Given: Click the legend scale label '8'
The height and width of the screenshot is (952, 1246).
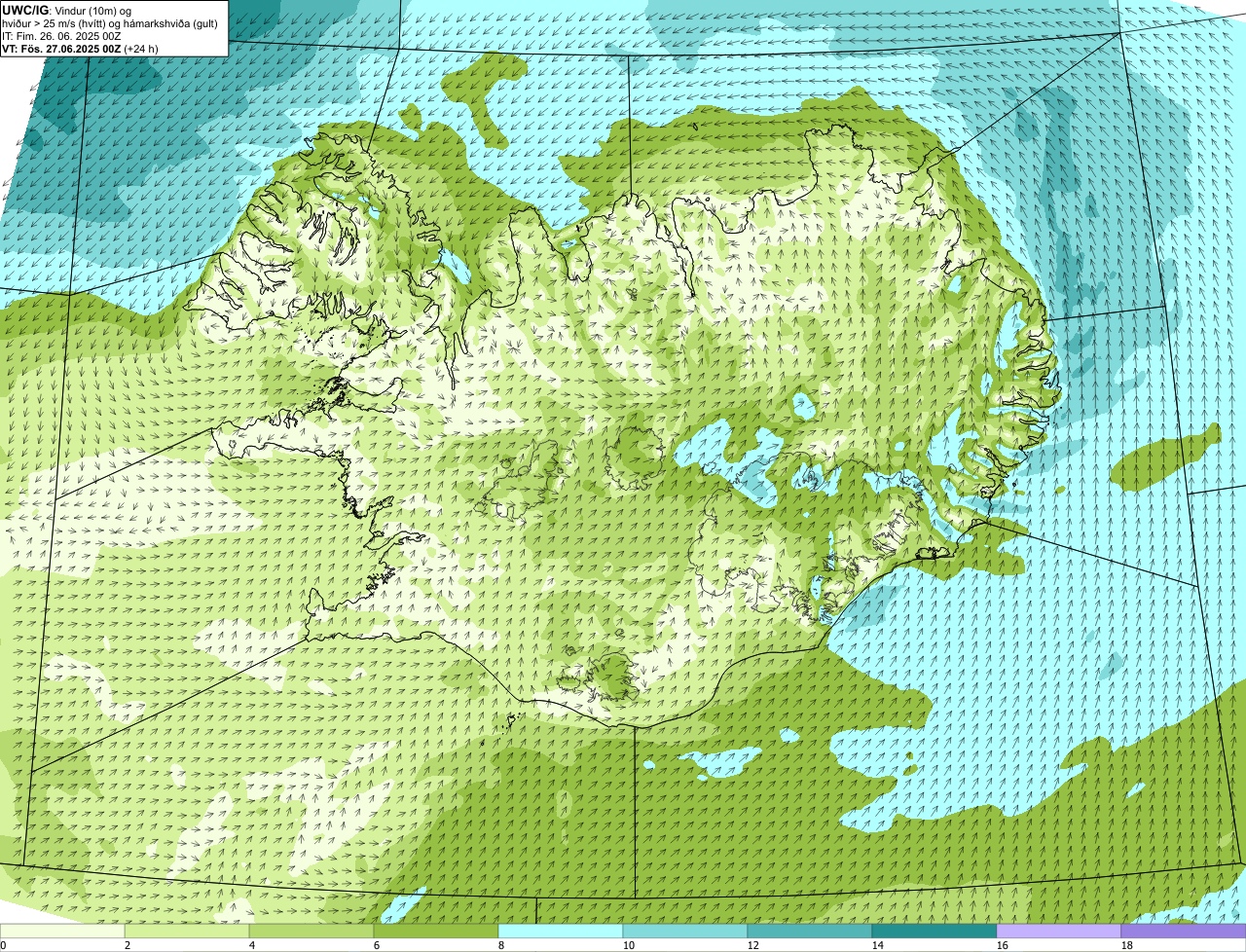Looking at the screenshot, I should (x=501, y=945).
